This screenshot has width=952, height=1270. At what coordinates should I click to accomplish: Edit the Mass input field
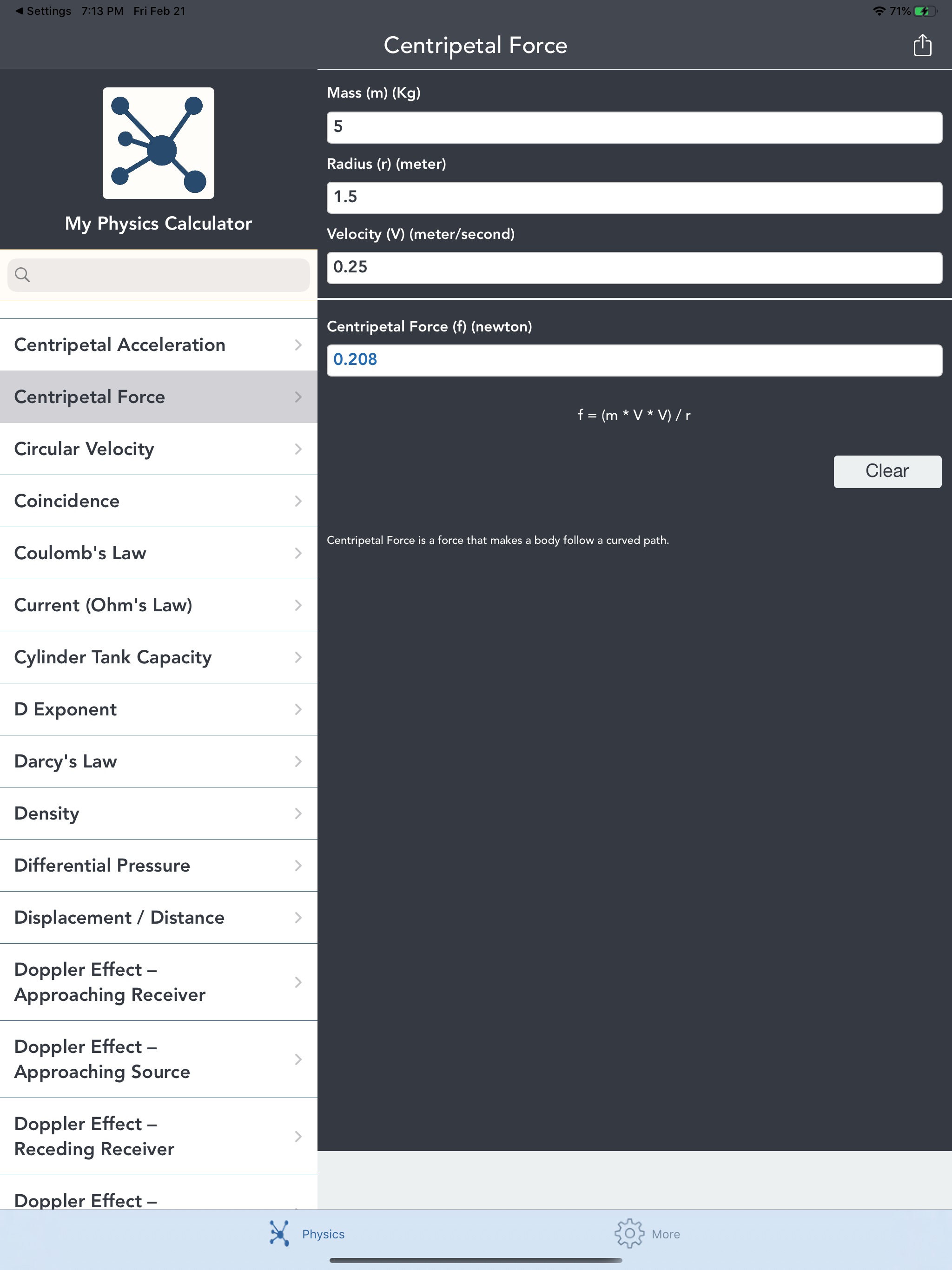click(x=634, y=127)
